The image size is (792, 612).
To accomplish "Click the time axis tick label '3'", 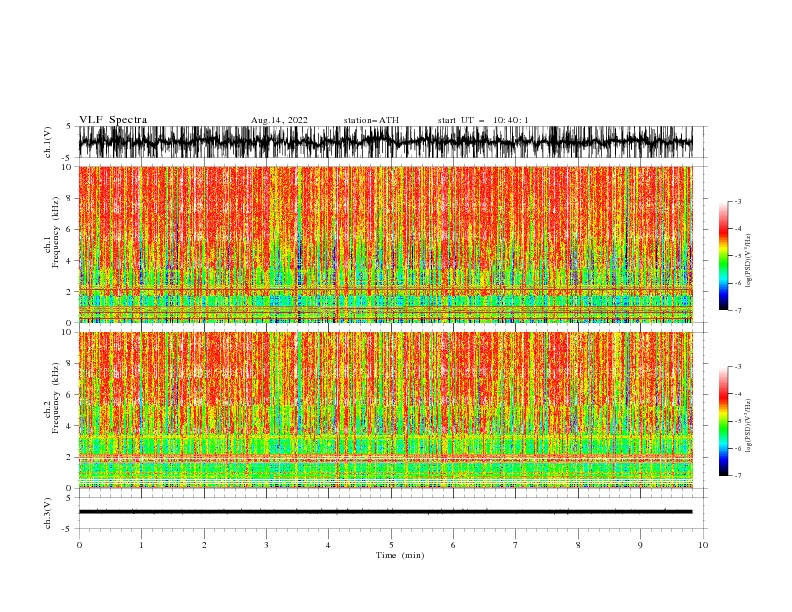I will click(266, 545).
